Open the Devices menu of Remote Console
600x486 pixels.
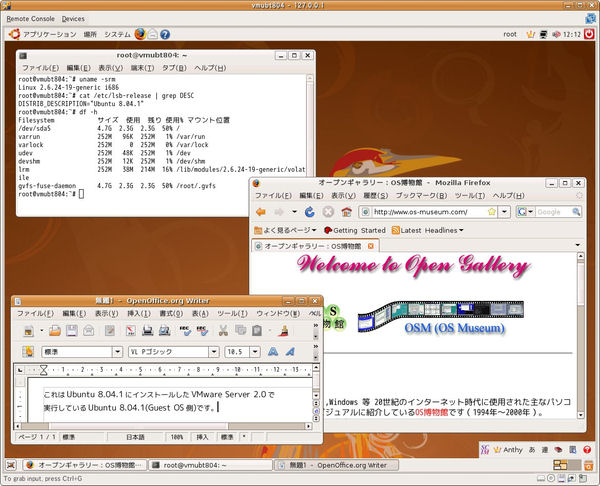pyautogui.click(x=73, y=18)
